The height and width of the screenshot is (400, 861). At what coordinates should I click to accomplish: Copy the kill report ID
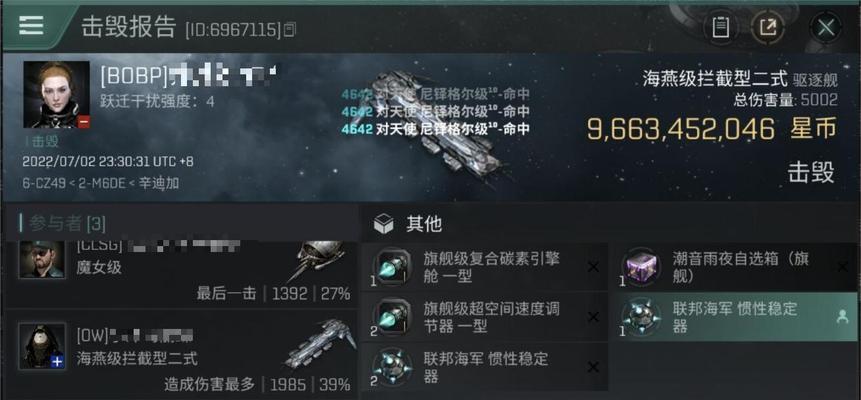click(x=289, y=29)
